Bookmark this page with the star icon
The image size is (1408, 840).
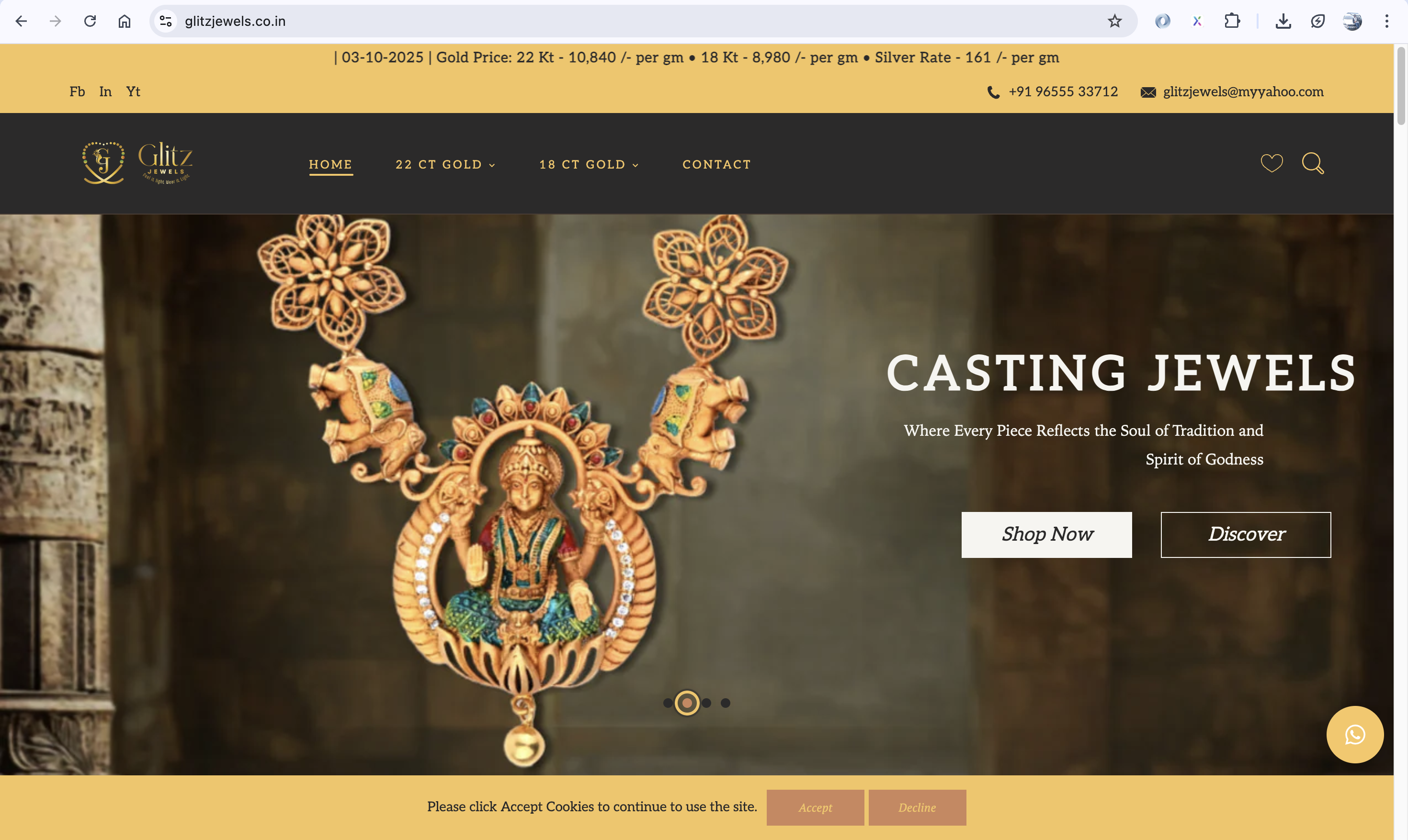pyautogui.click(x=1114, y=22)
